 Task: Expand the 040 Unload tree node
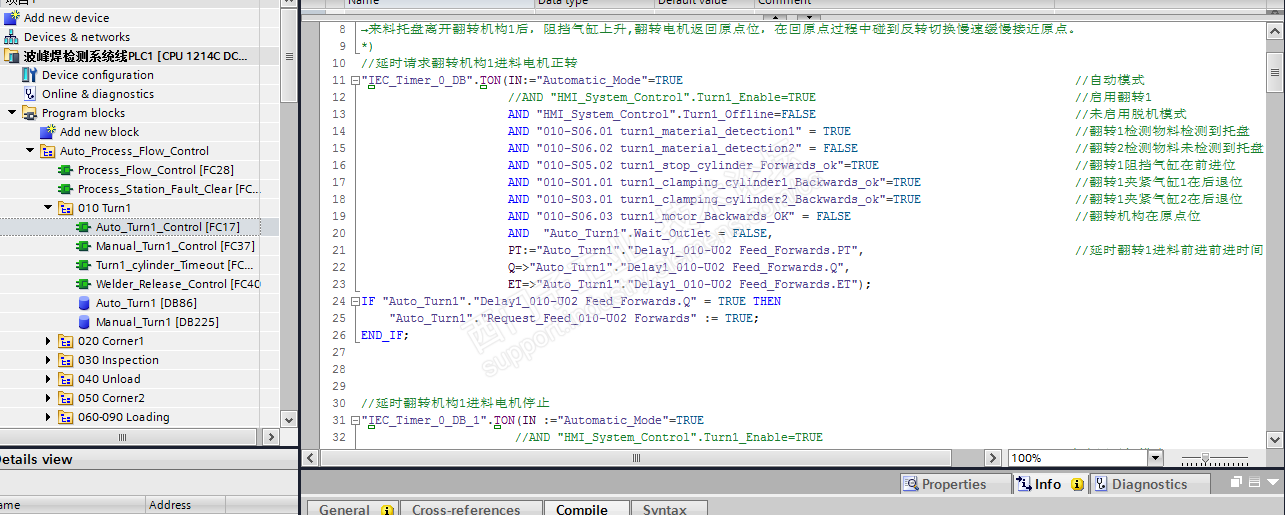pos(48,379)
